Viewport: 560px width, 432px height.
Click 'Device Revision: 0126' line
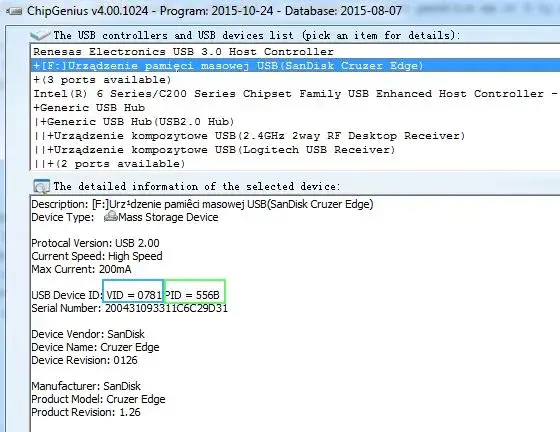(84, 360)
